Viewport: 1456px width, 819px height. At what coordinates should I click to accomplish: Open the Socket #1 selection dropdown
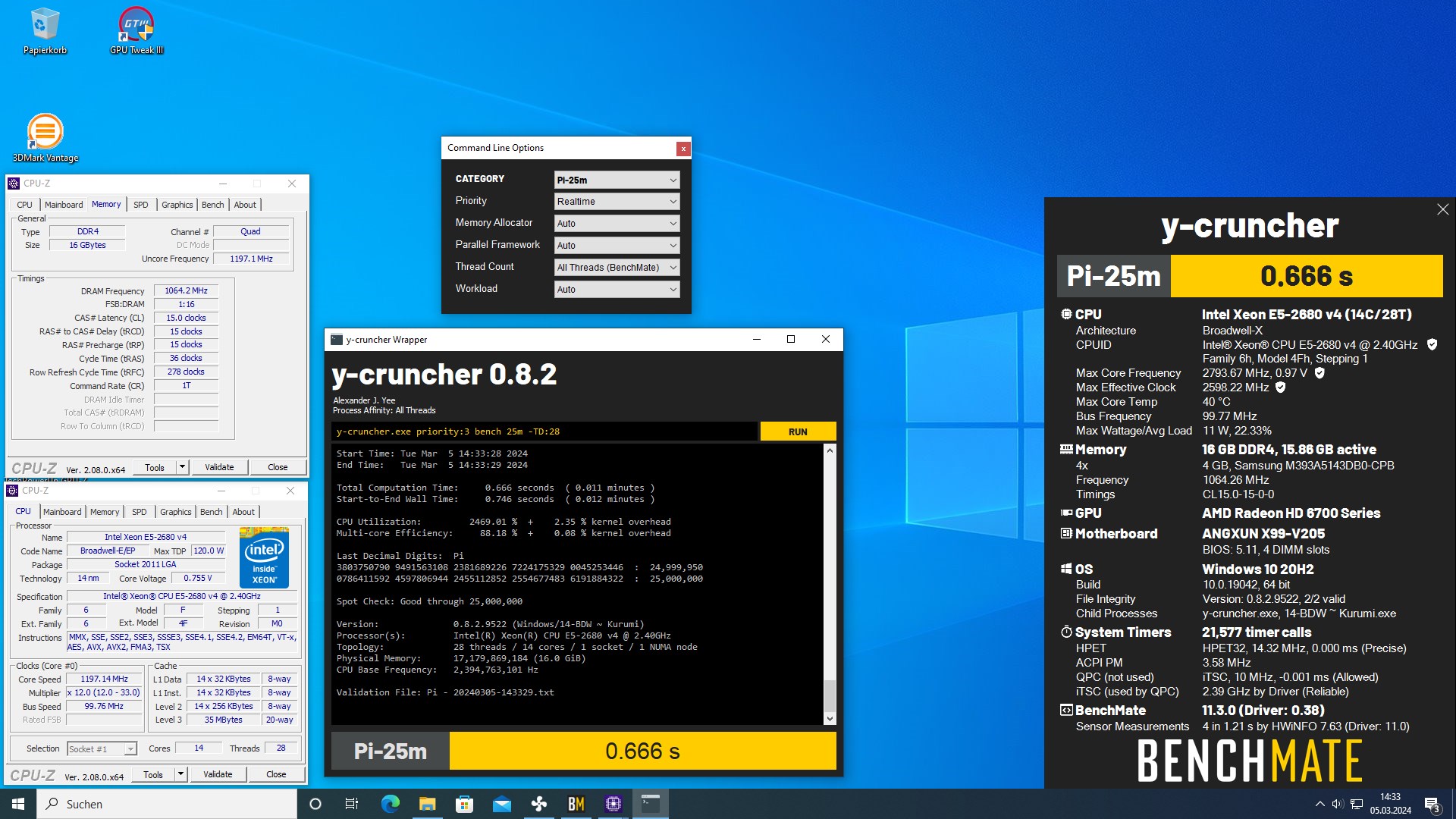coord(102,748)
